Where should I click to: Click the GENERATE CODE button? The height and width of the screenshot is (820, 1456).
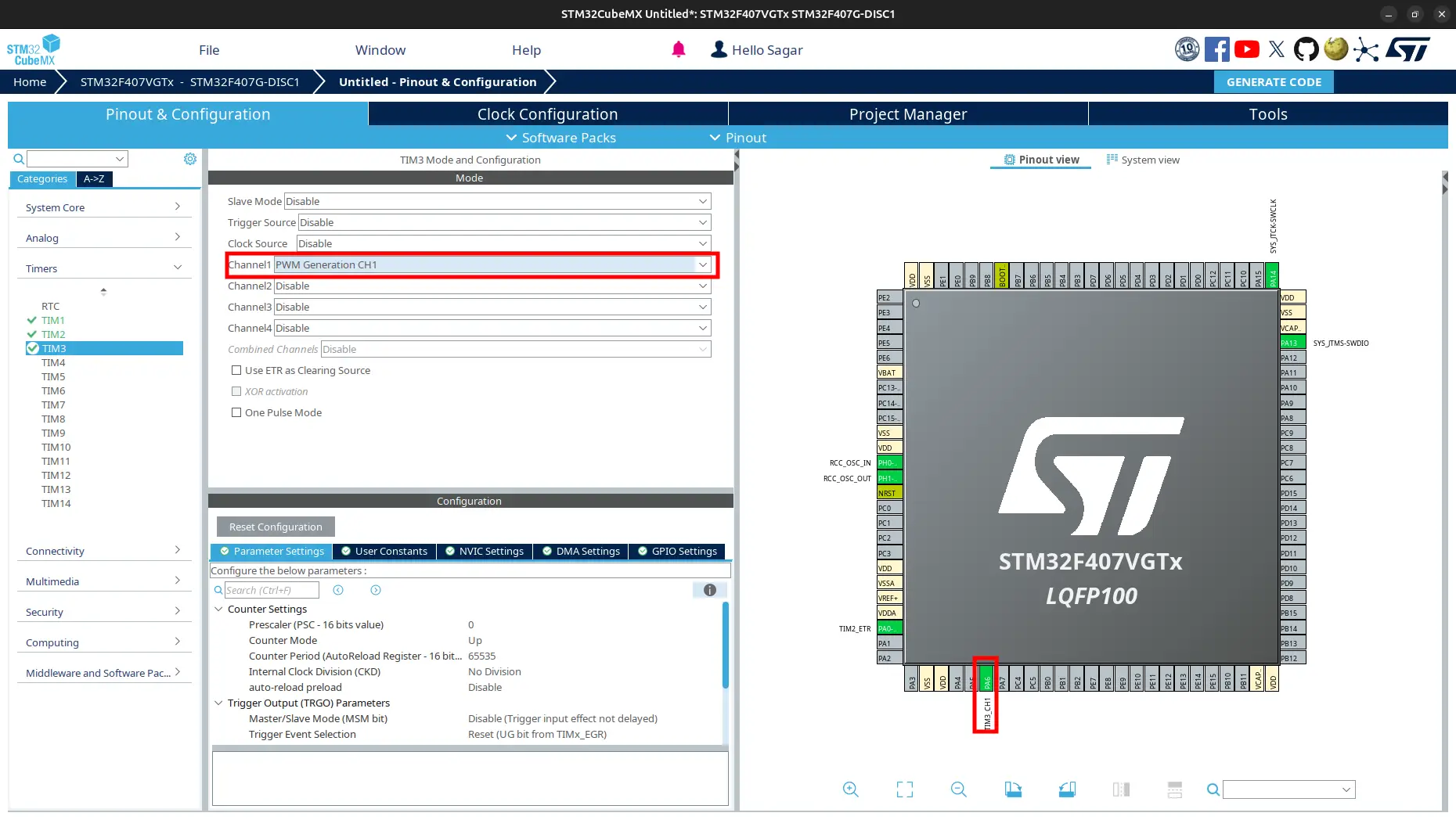1274,82
